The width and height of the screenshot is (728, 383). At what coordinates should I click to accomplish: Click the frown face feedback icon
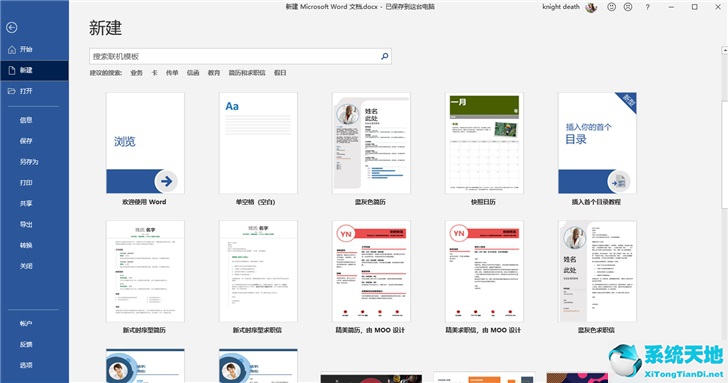pos(628,7)
